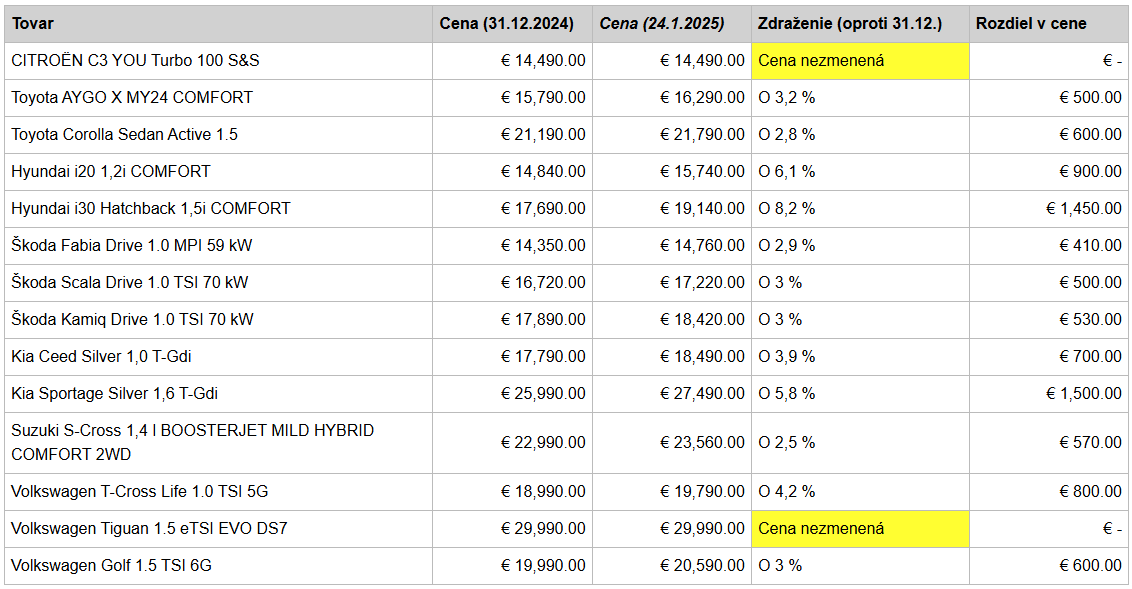Select the Zdraženie (oproti 31.12.) header
Screen dimensions: 1132x589
click(x=850, y=23)
